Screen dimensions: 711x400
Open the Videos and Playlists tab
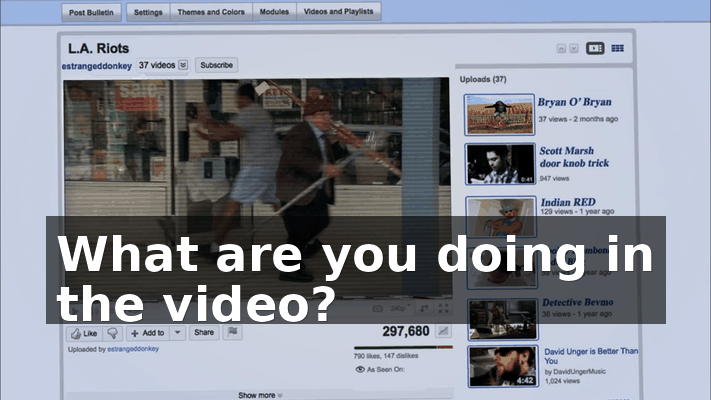click(x=339, y=12)
